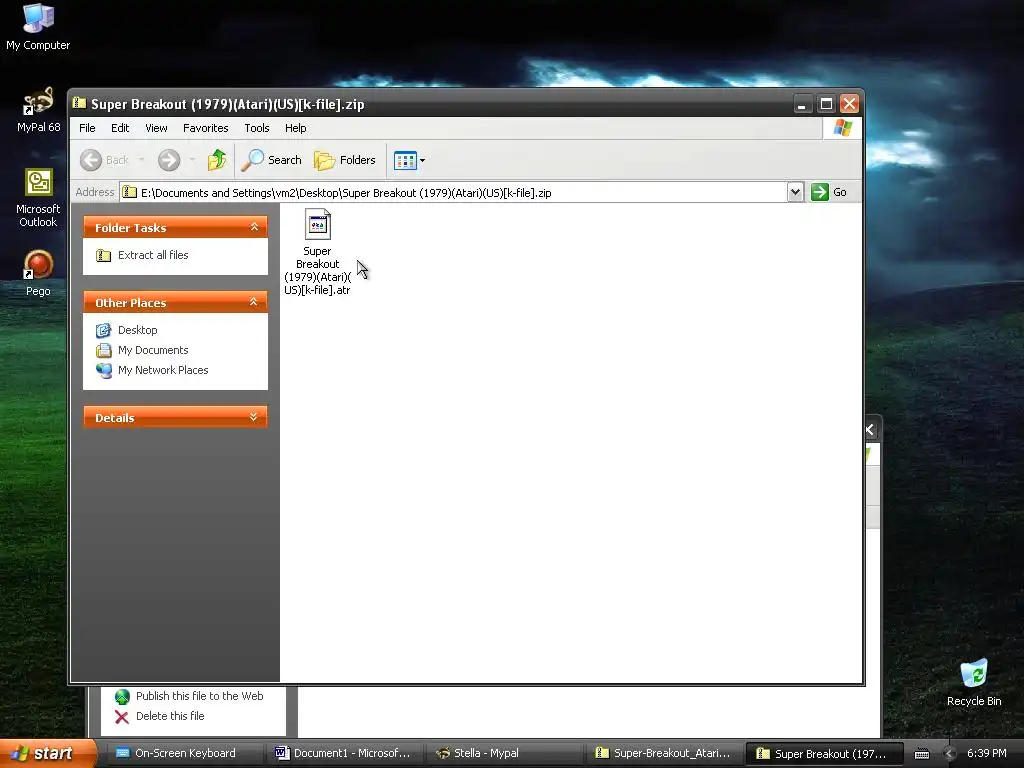Image resolution: width=1024 pixels, height=768 pixels.
Task: Open the Views dropdown arrow
Action: [423, 160]
